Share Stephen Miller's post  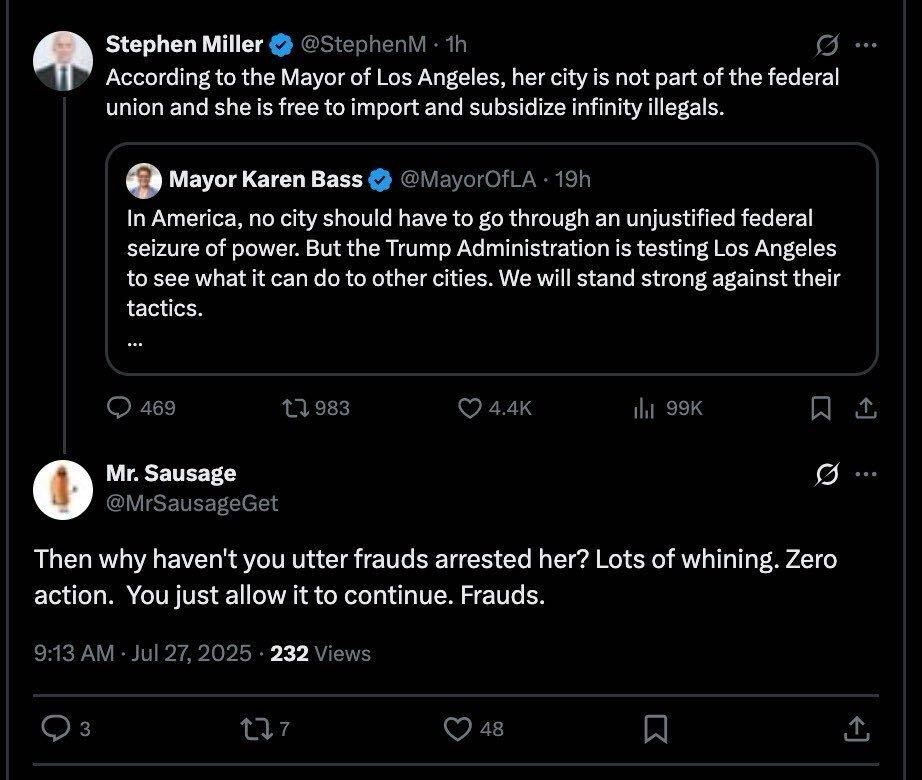866,408
